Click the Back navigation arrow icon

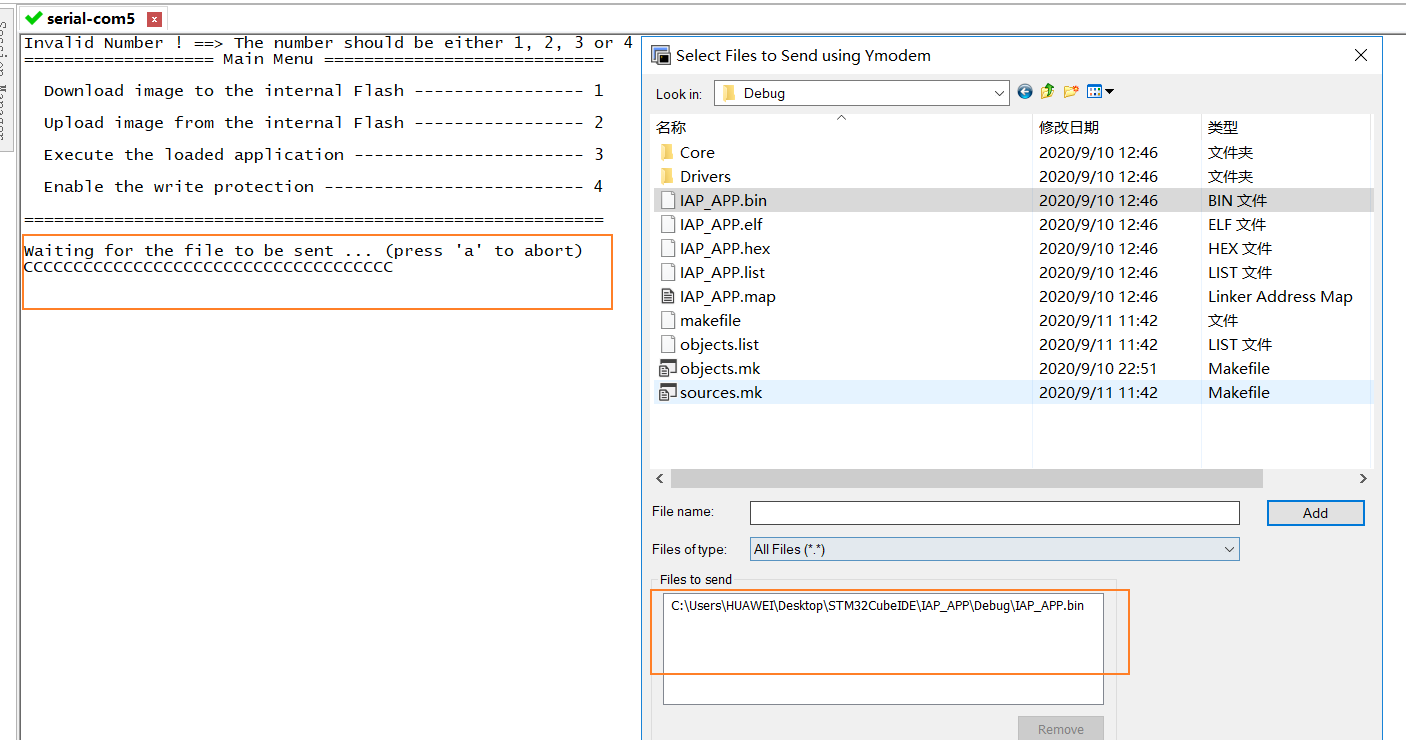click(x=1024, y=91)
